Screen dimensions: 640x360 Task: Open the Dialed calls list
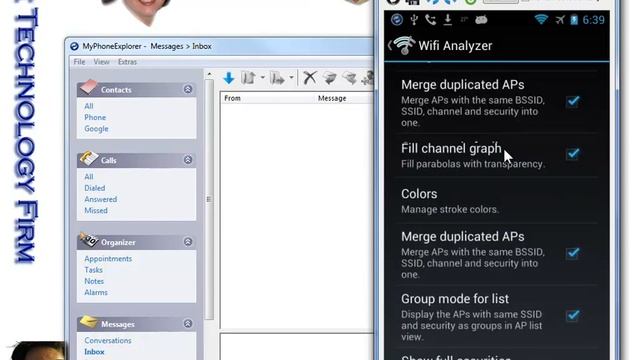tap(95, 188)
